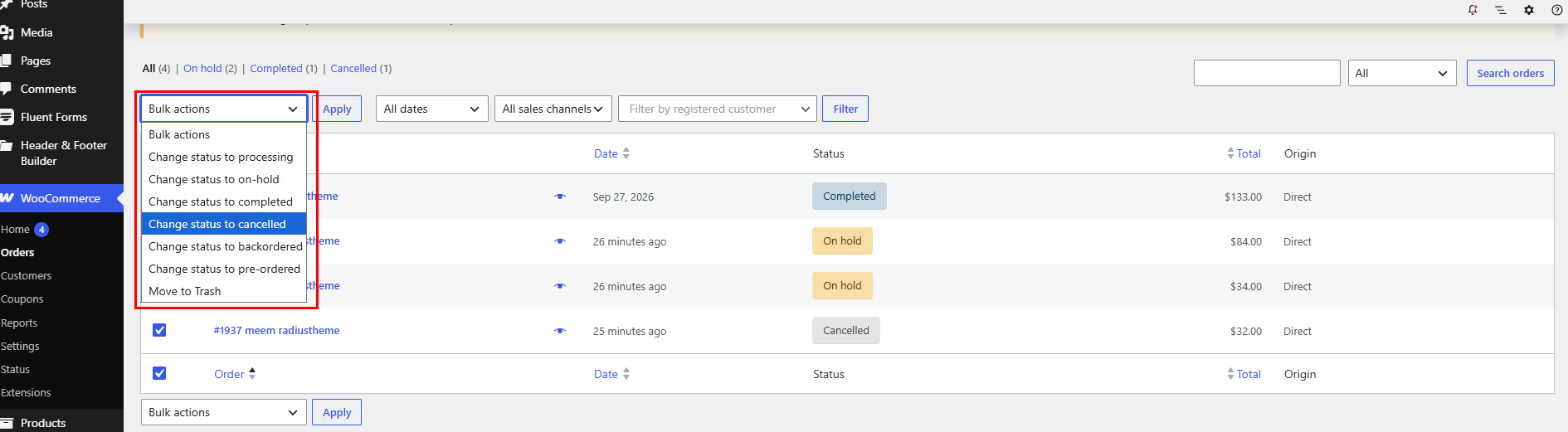The image size is (1568, 432).
Task: Sort by Date arrows in table header
Action: pyautogui.click(x=626, y=153)
